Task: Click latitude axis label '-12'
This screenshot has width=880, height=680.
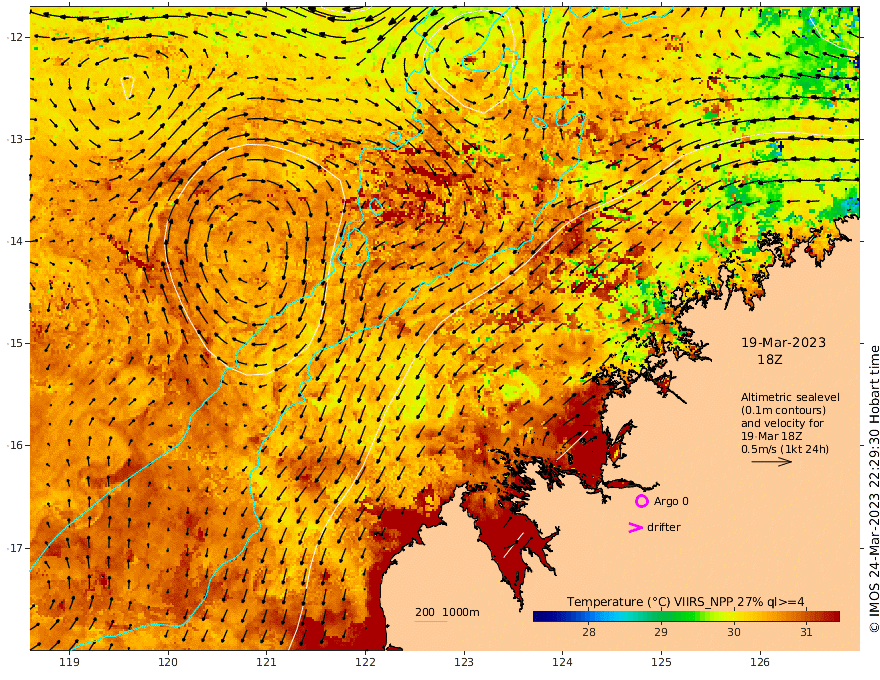Action: click(x=15, y=37)
